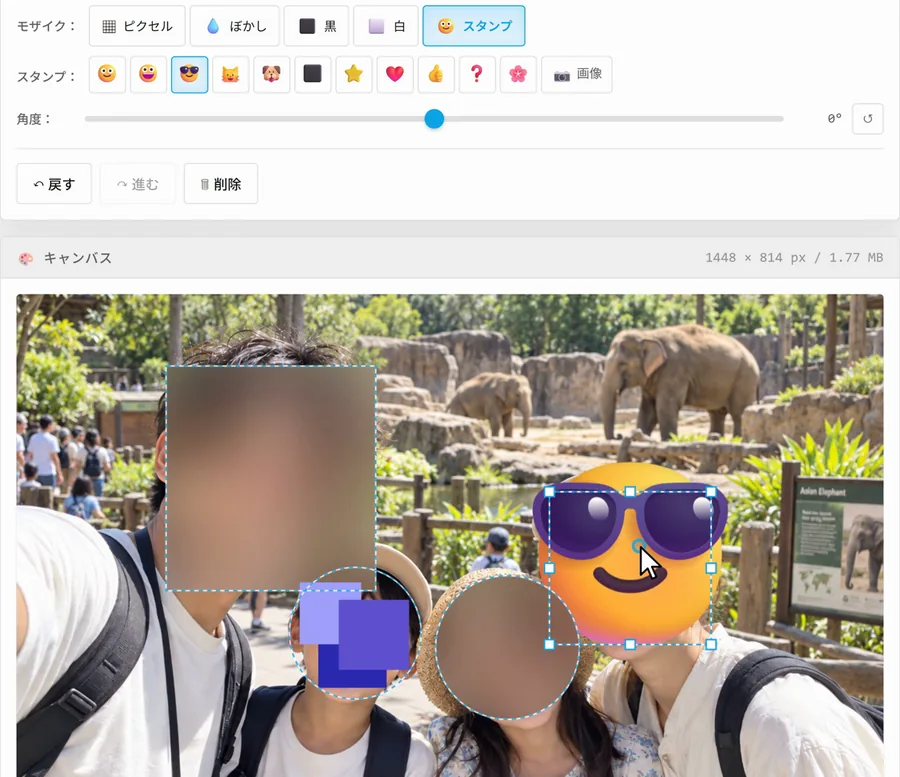Click the bottom-left handle of the sunglasses stamp
Screen dimensions: 900x777
(x=549, y=644)
